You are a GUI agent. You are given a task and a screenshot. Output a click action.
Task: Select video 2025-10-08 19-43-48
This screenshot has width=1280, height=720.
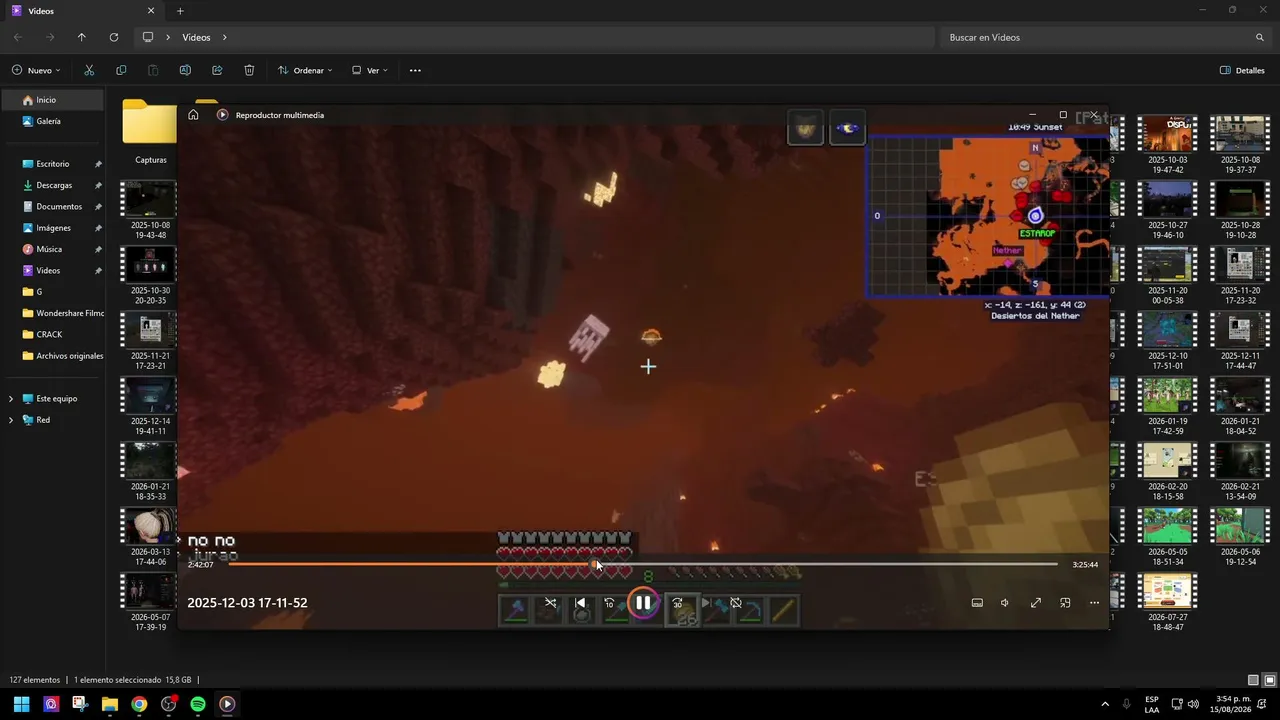pyautogui.click(x=148, y=212)
